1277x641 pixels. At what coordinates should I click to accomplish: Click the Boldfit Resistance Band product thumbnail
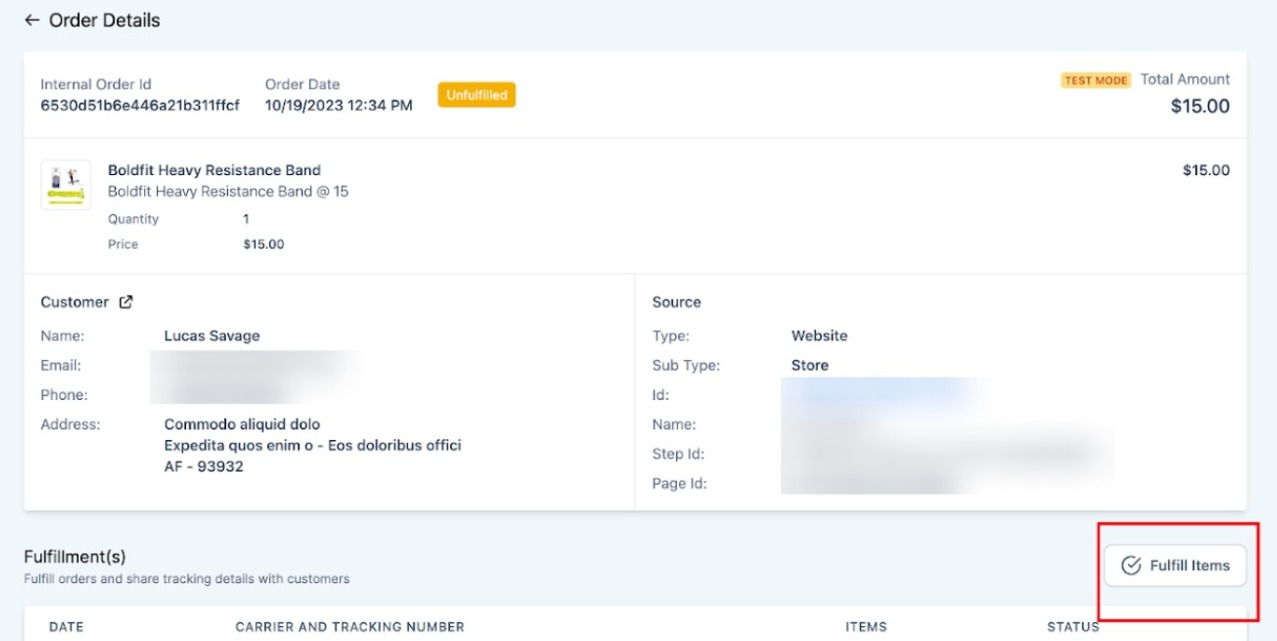coord(66,185)
